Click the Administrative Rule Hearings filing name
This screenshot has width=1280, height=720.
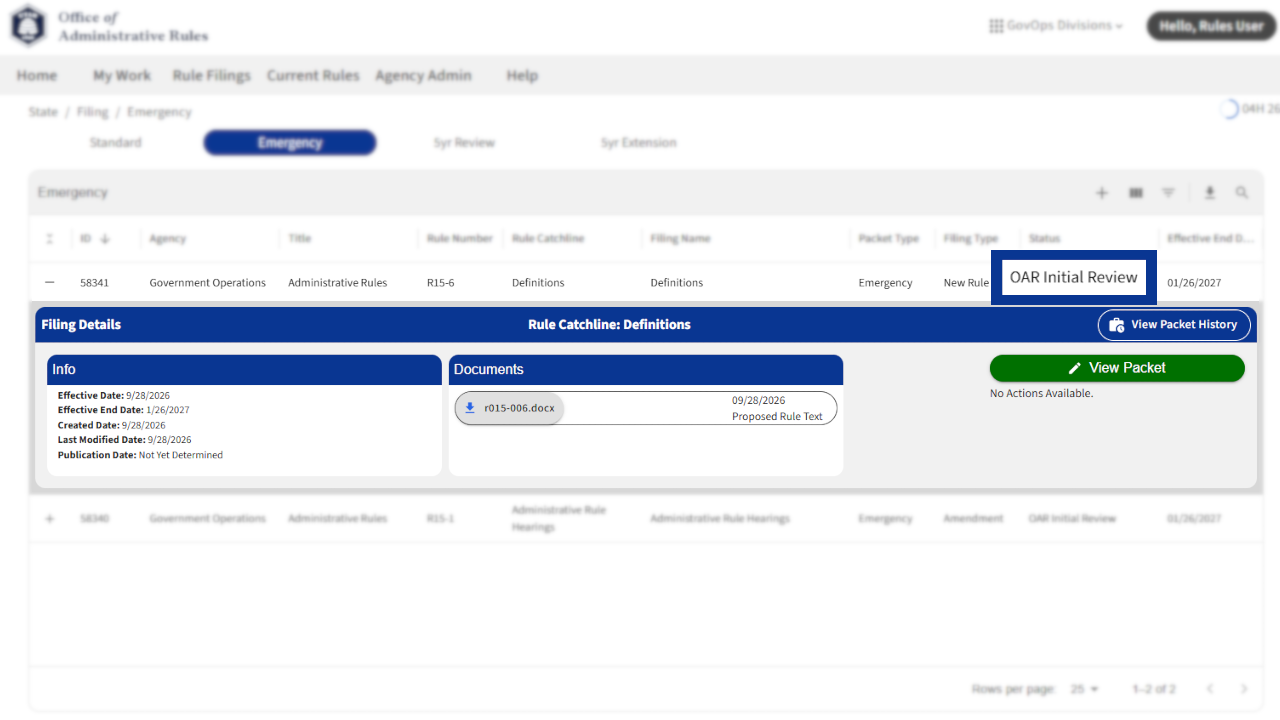click(x=720, y=519)
